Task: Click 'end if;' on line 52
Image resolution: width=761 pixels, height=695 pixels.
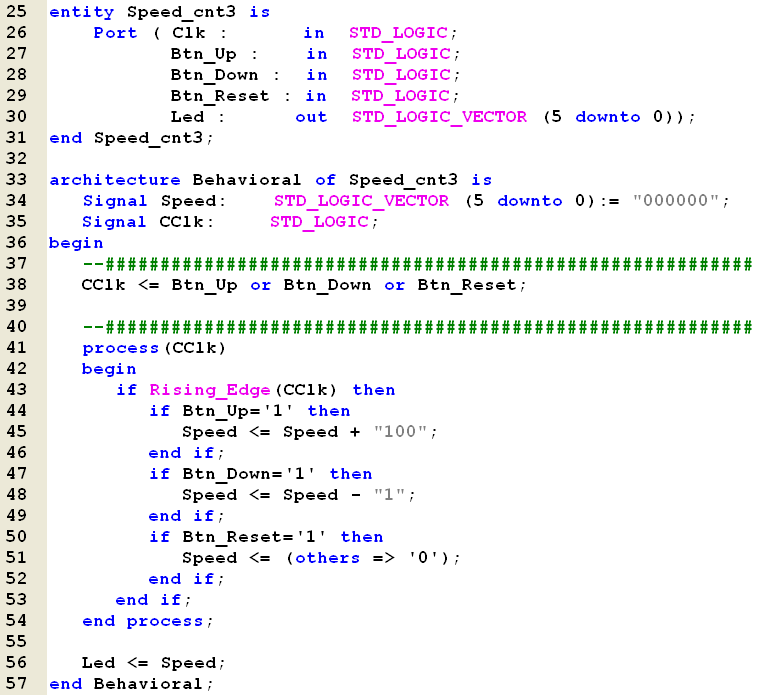Action: (186, 579)
